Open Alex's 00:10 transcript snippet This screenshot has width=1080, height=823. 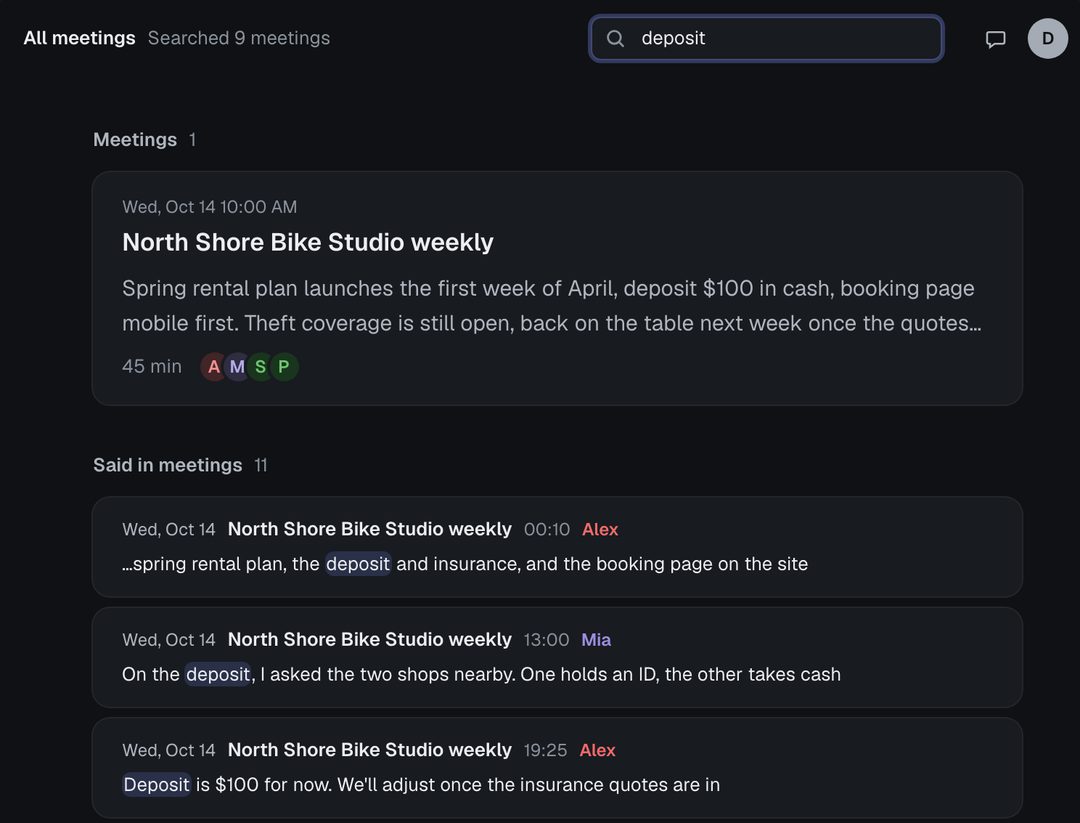tap(557, 547)
